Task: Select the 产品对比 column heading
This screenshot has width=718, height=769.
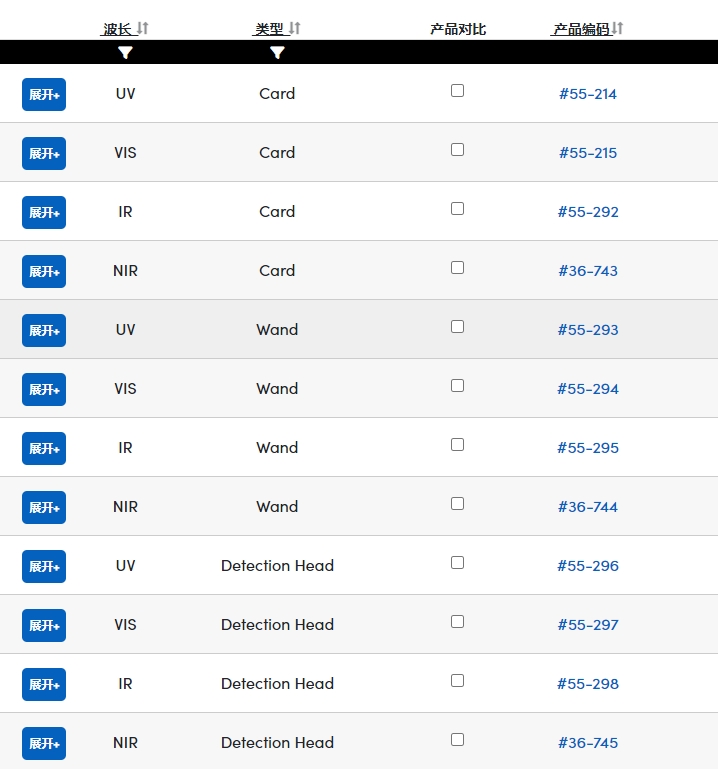Action: (x=458, y=29)
